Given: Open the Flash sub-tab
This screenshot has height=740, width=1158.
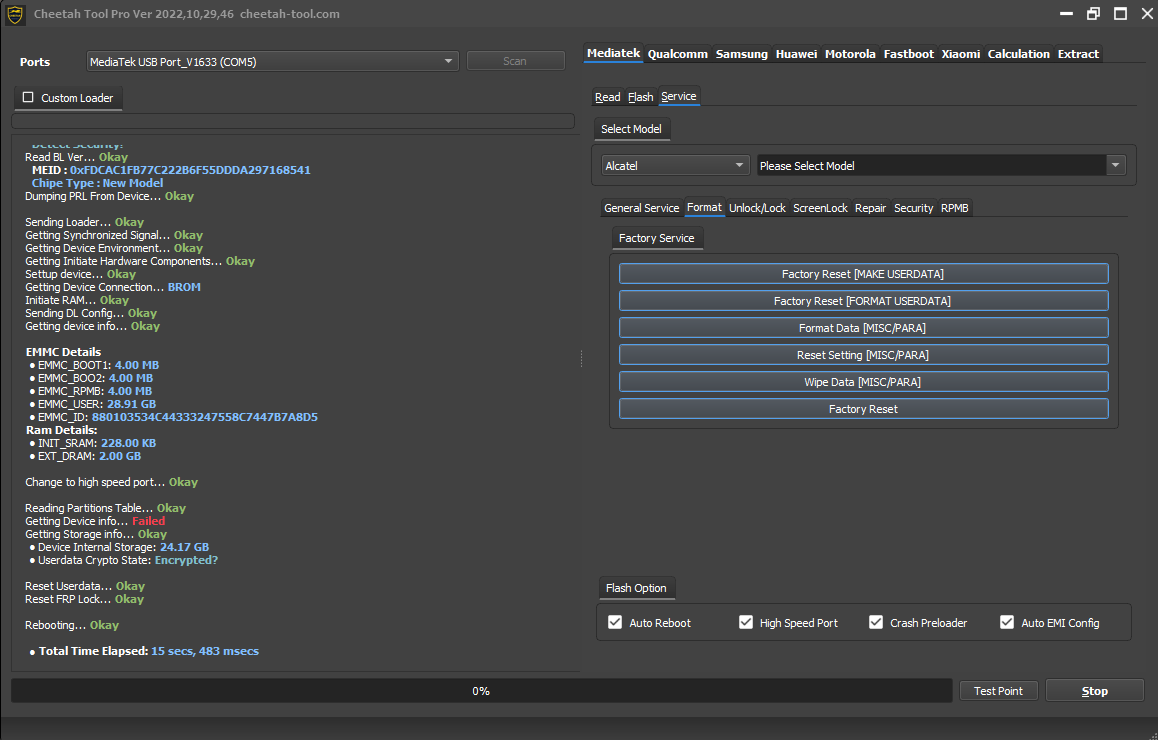Looking at the screenshot, I should tap(640, 97).
